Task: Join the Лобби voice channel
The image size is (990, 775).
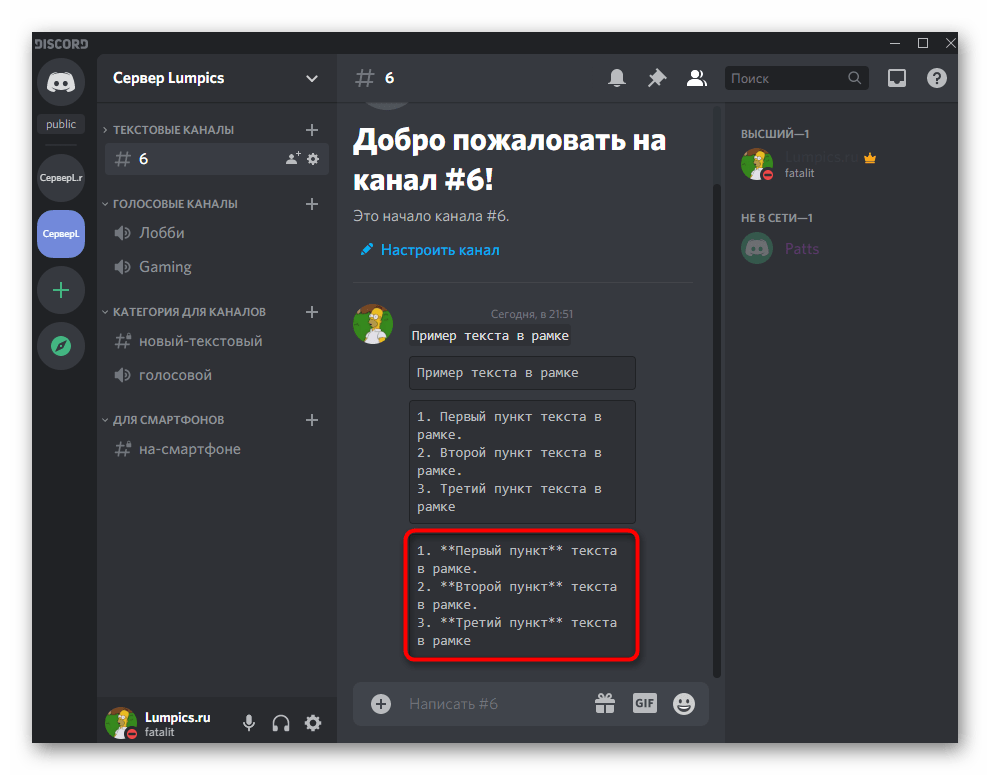Action: (x=217, y=232)
